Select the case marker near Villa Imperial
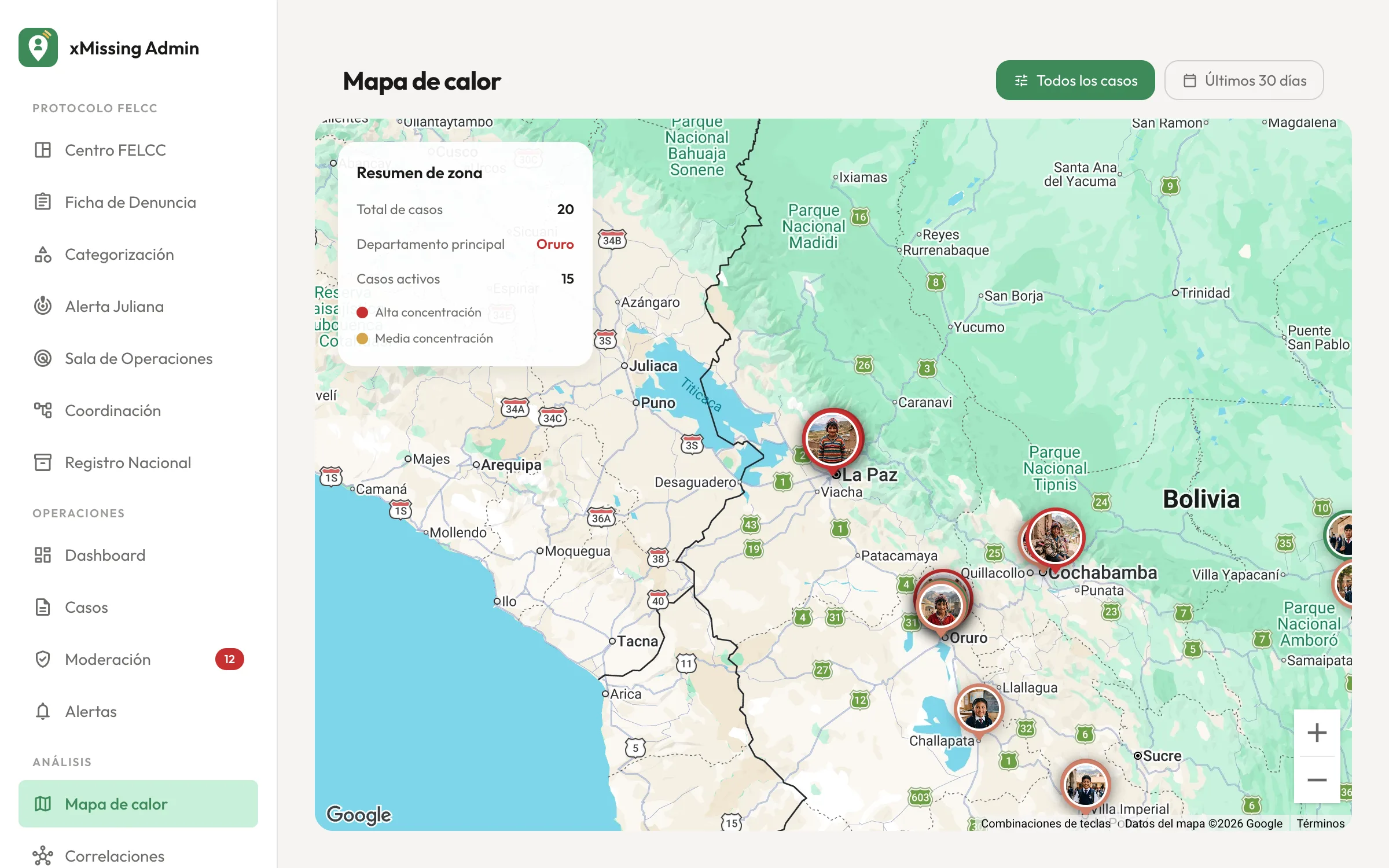 pyautogui.click(x=1085, y=784)
